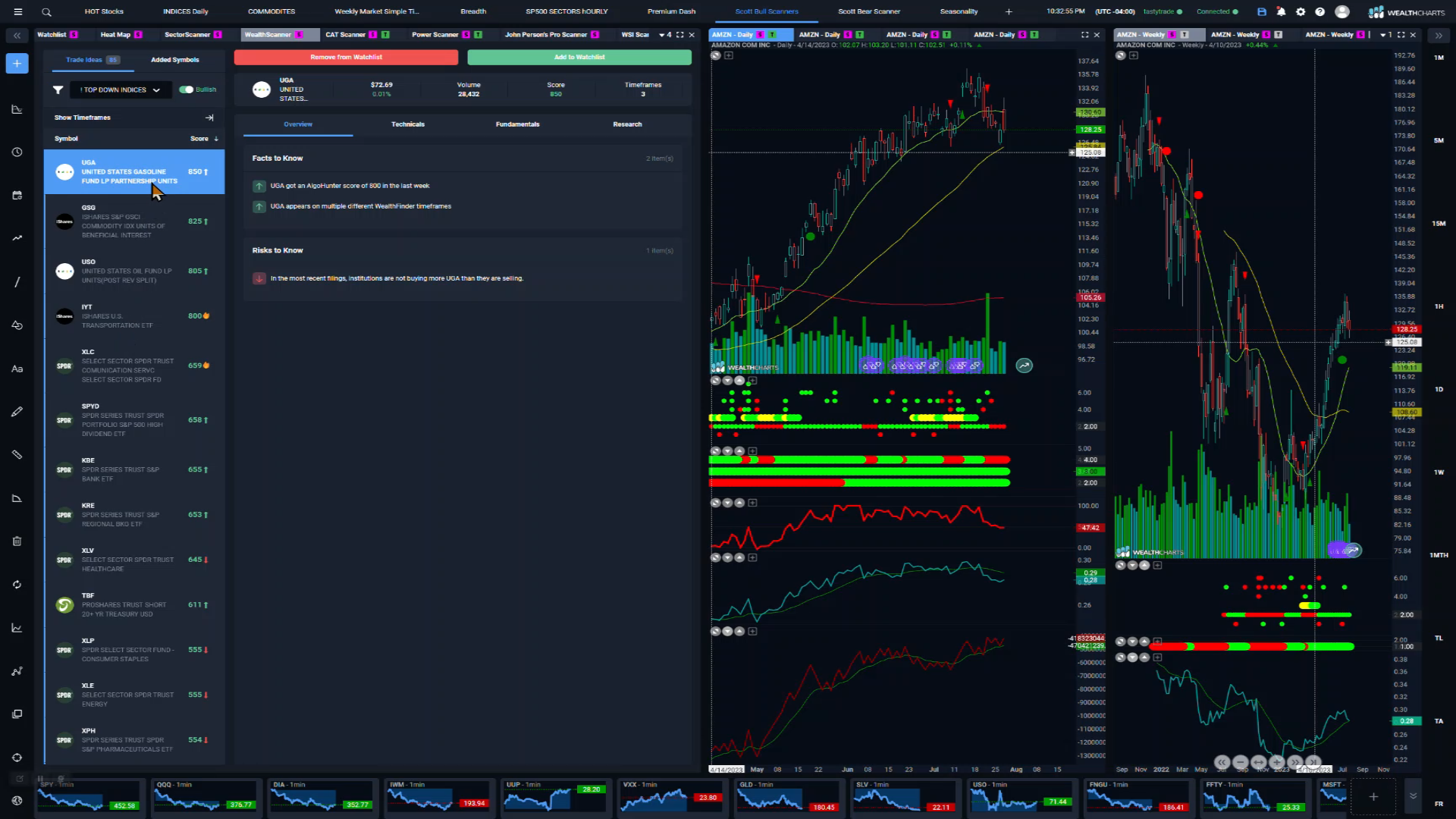Open weekly panel tabs overflow dropdown showing 1
Screen dimensions: 1456x819
1385,35
